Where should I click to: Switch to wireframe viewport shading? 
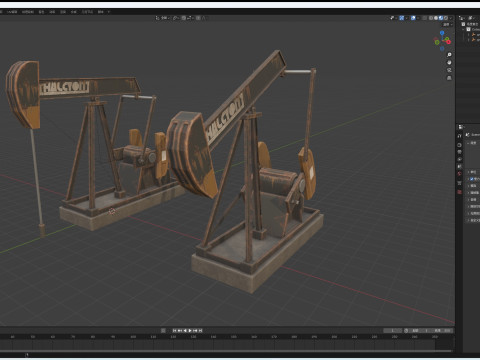(x=431, y=18)
